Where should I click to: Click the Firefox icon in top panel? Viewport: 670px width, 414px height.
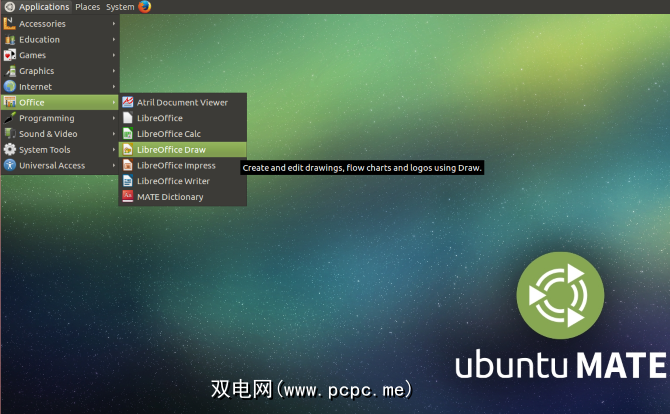coord(145,7)
